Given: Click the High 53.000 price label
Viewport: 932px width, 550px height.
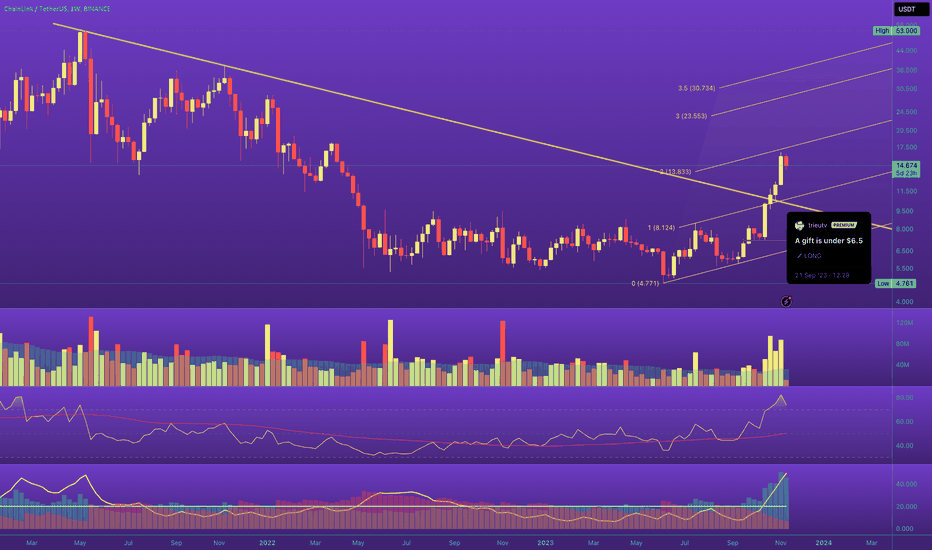Looking at the screenshot, I should click(x=896, y=31).
